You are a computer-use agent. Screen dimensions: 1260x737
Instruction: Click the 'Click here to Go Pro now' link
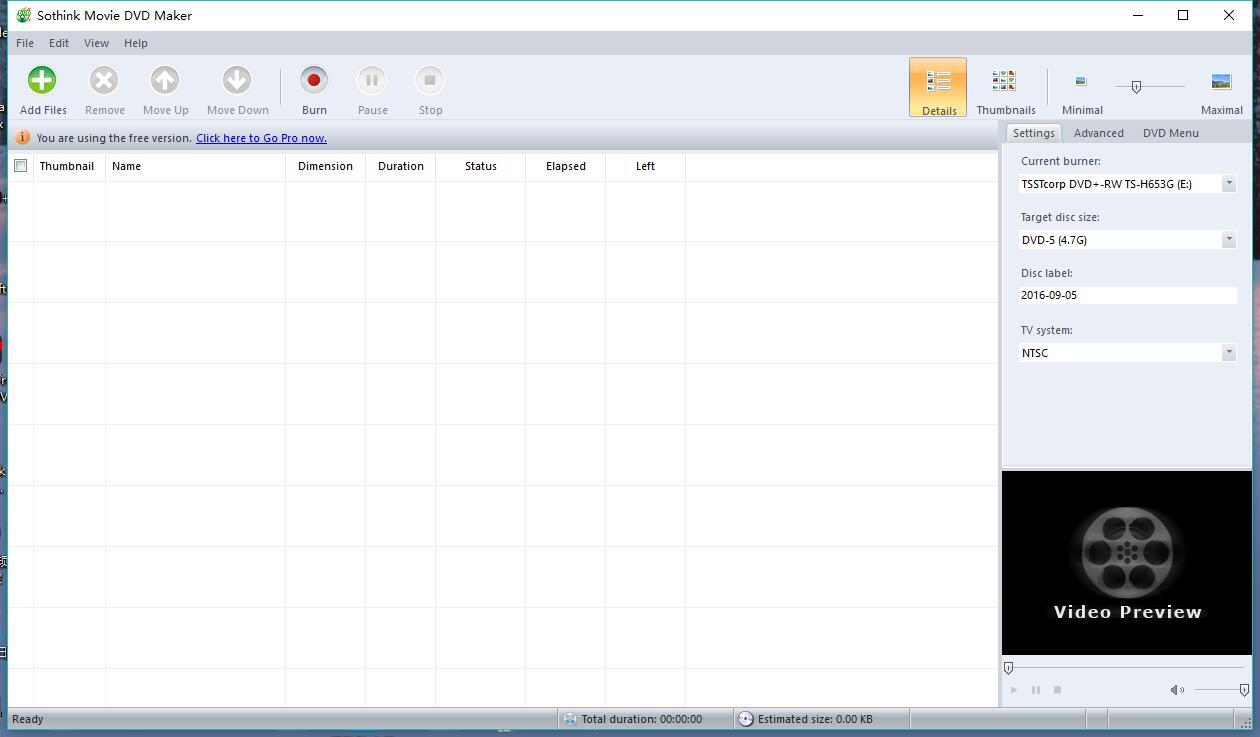(261, 138)
